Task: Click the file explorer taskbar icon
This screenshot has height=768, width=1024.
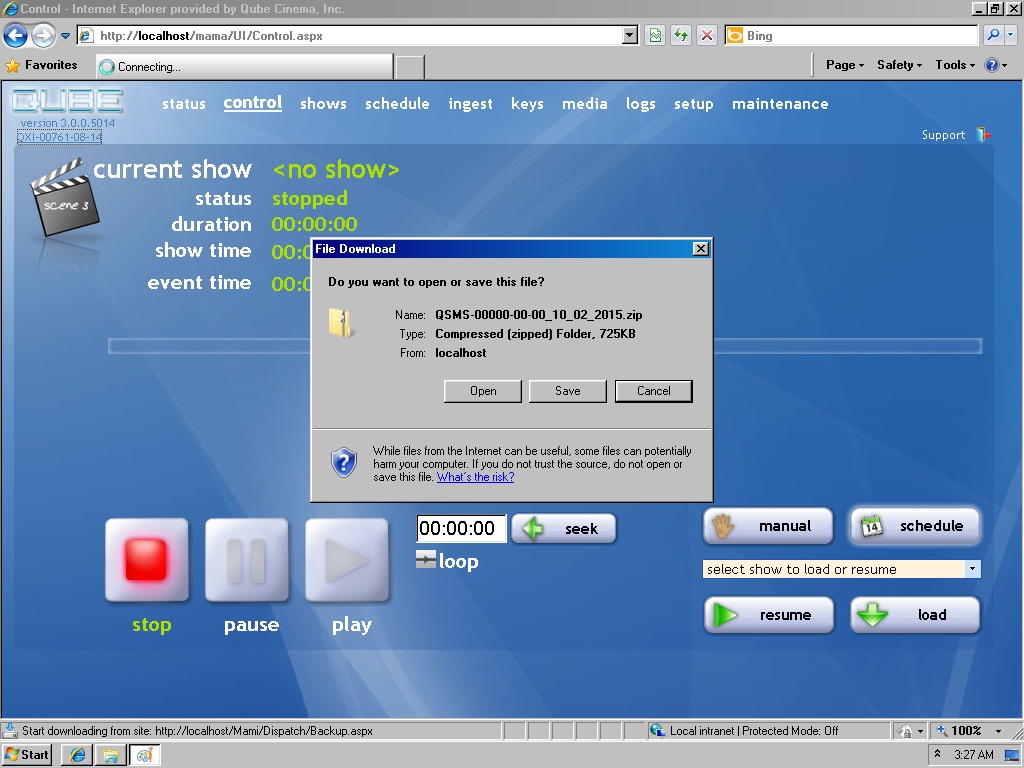Action: [x=111, y=755]
